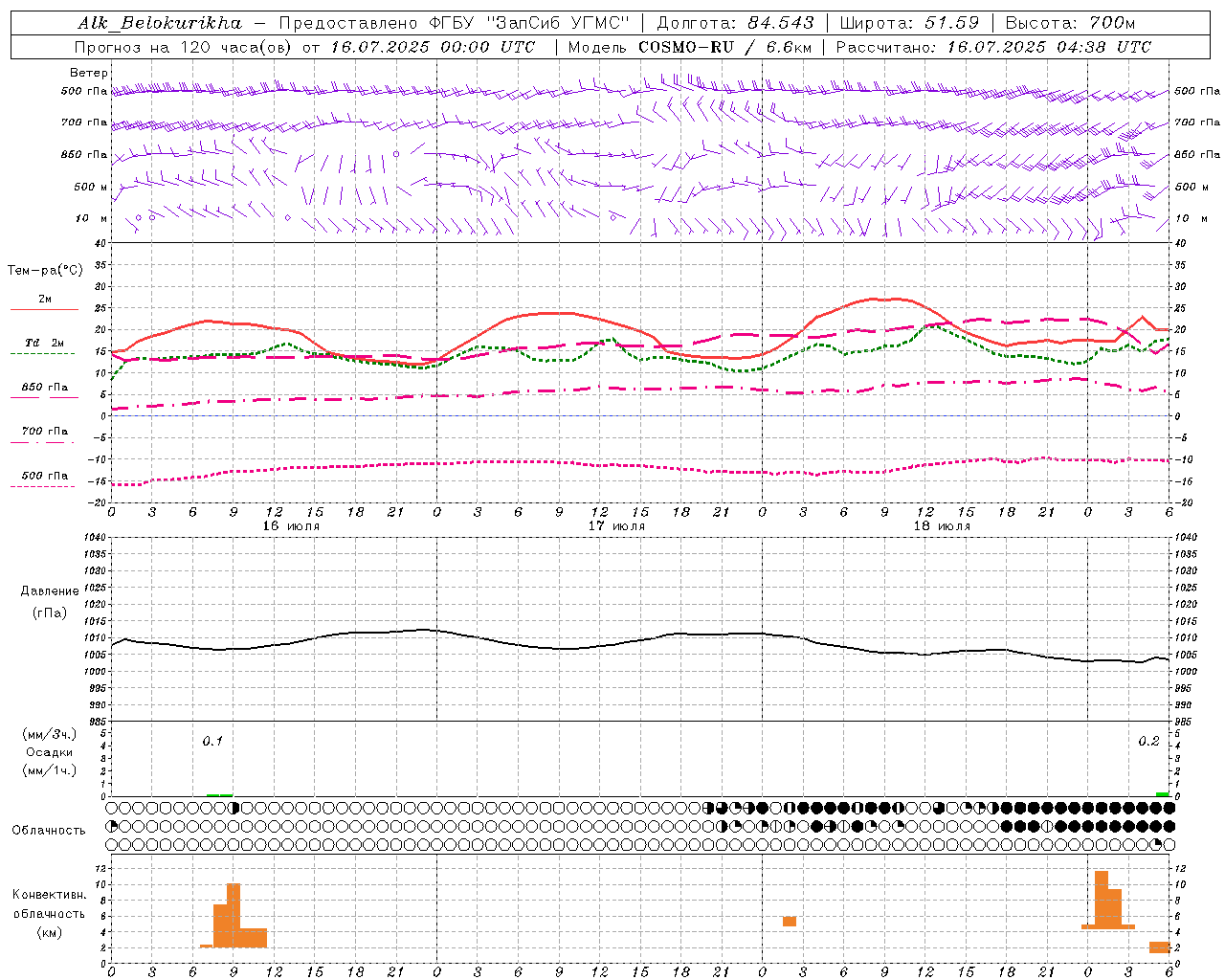
Task: Click the longitude value Долгота: 84.543
Action: tap(736, 23)
